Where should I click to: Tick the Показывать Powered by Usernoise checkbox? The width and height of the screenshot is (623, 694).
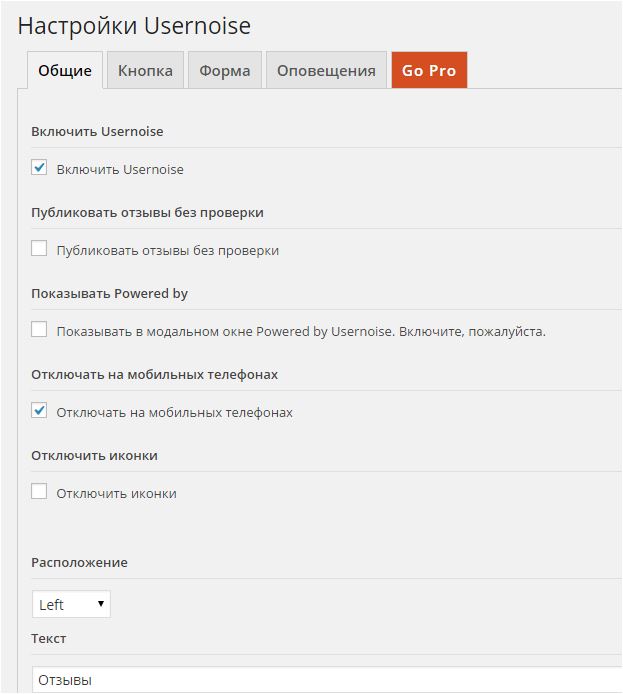click(39, 330)
